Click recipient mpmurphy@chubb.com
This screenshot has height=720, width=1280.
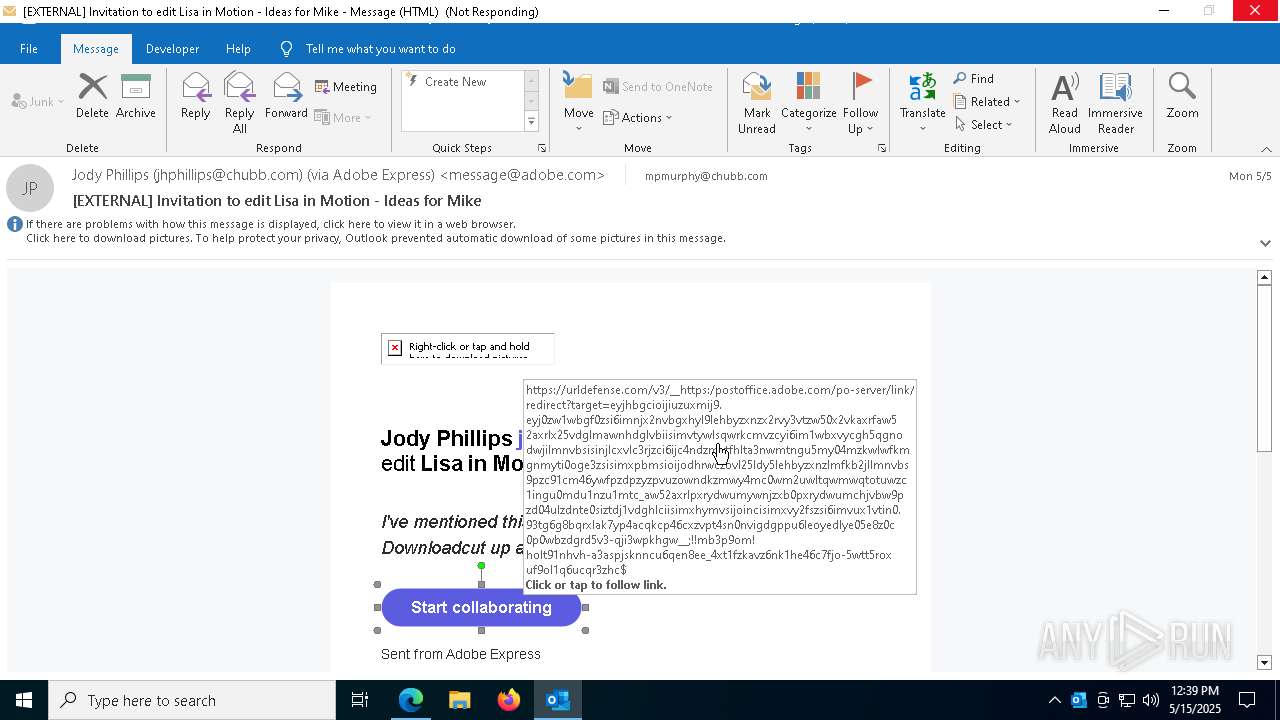click(x=706, y=176)
